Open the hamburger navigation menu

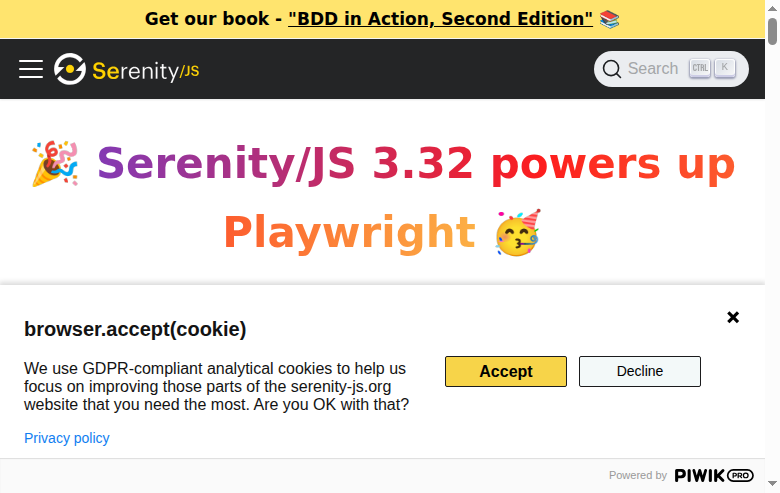click(31, 69)
